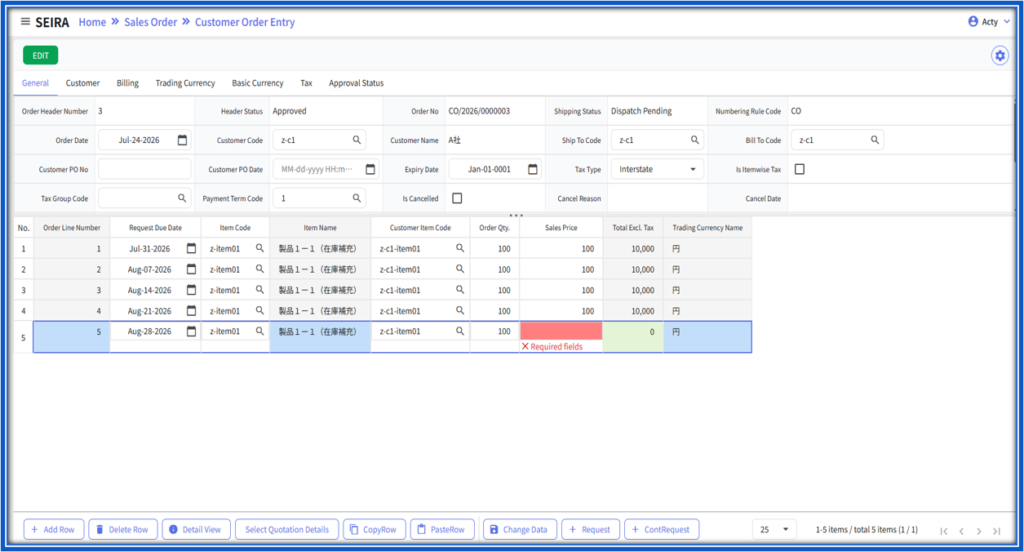Expand the Tax Type Interstate dropdown
The width and height of the screenshot is (1024, 552).
tap(658, 169)
